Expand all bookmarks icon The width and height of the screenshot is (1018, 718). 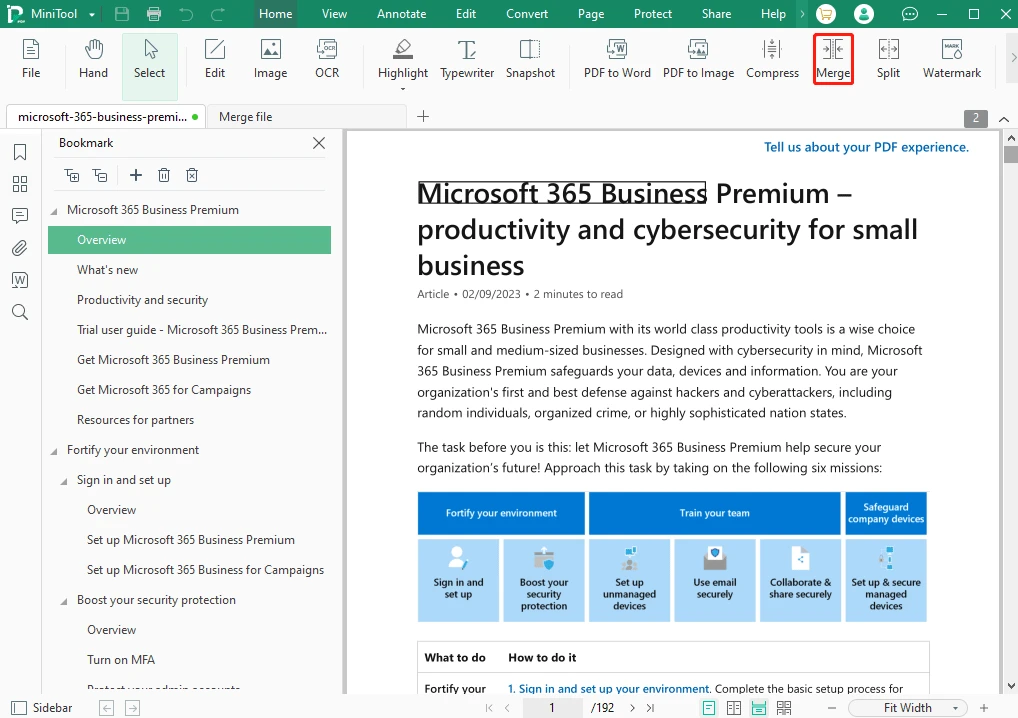pos(72,175)
